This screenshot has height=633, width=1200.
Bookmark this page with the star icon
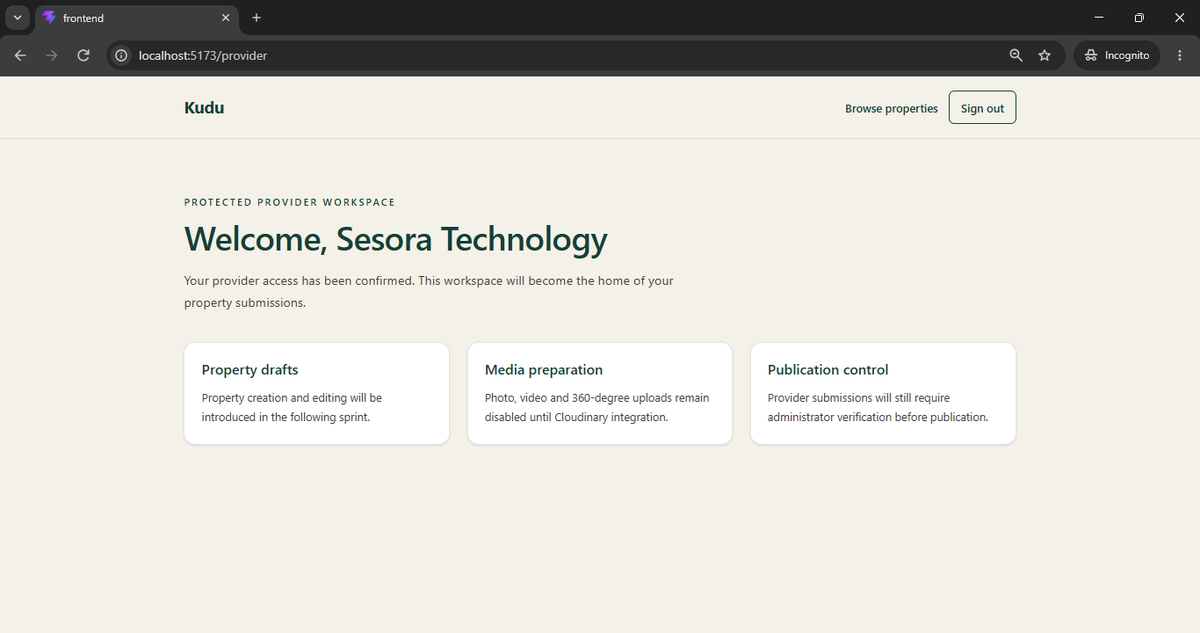(1045, 56)
